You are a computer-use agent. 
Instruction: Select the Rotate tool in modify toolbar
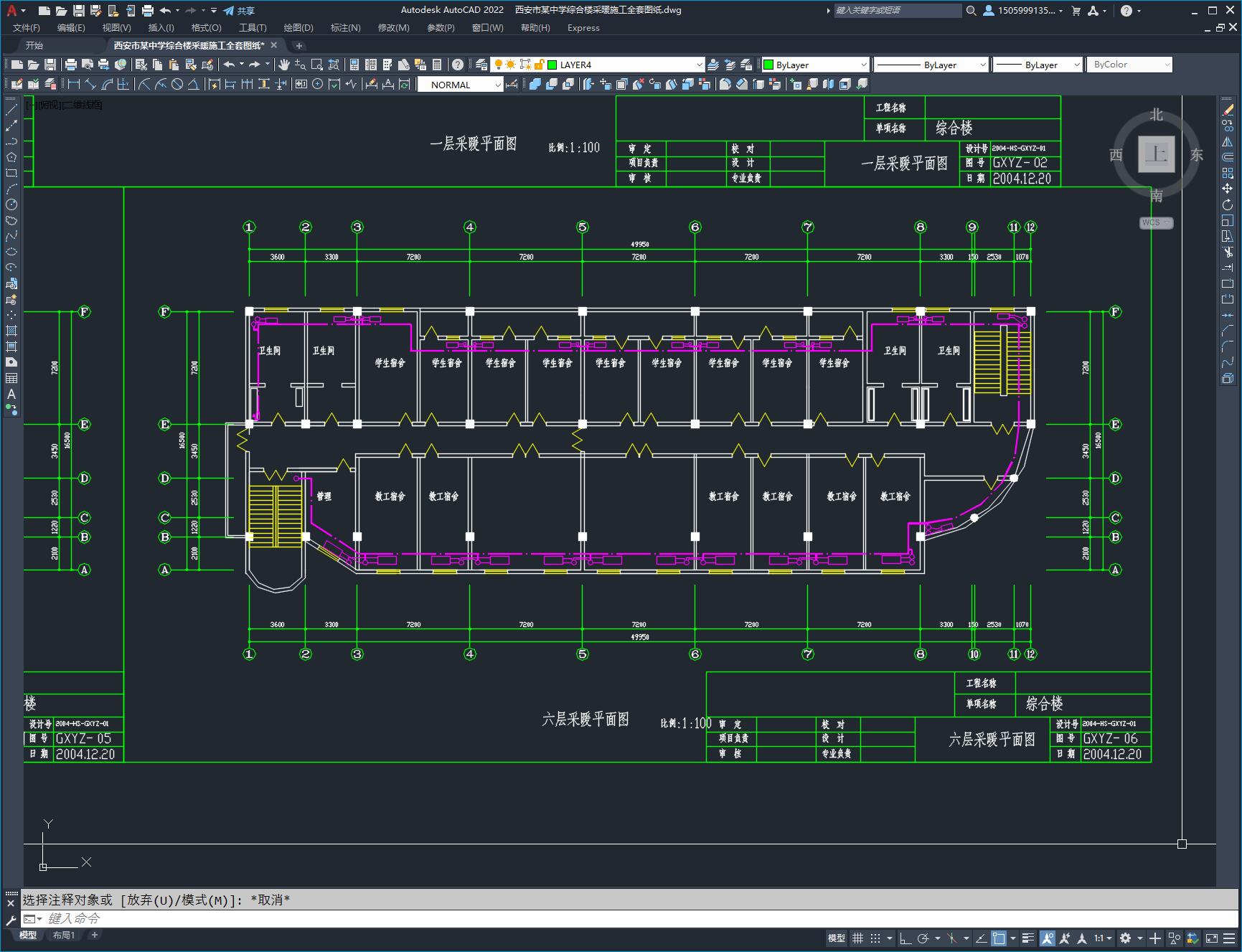1228,204
